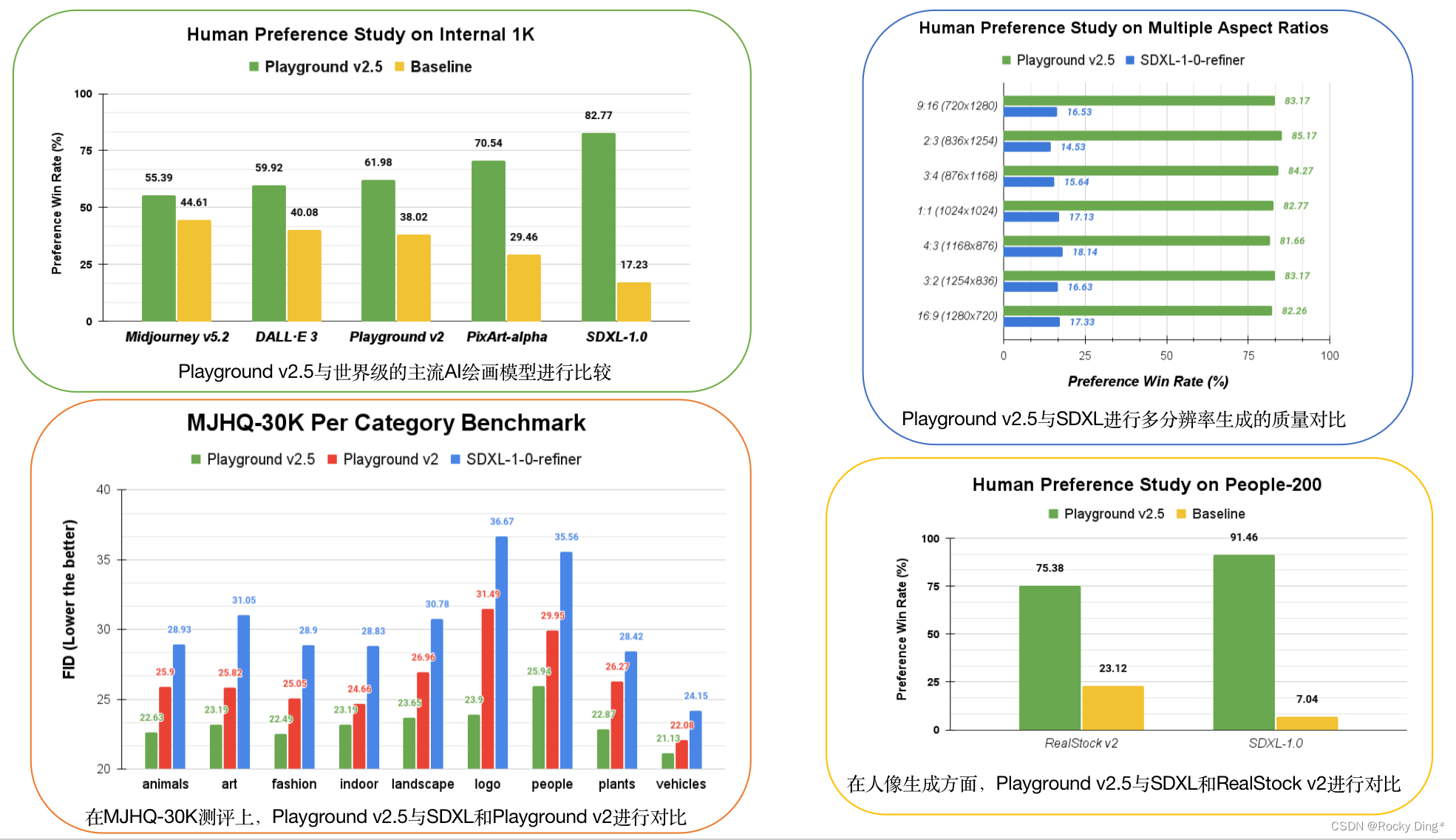The height and width of the screenshot is (840, 1456).
Task: Click the 85.17 value label
Action: 1304,136
